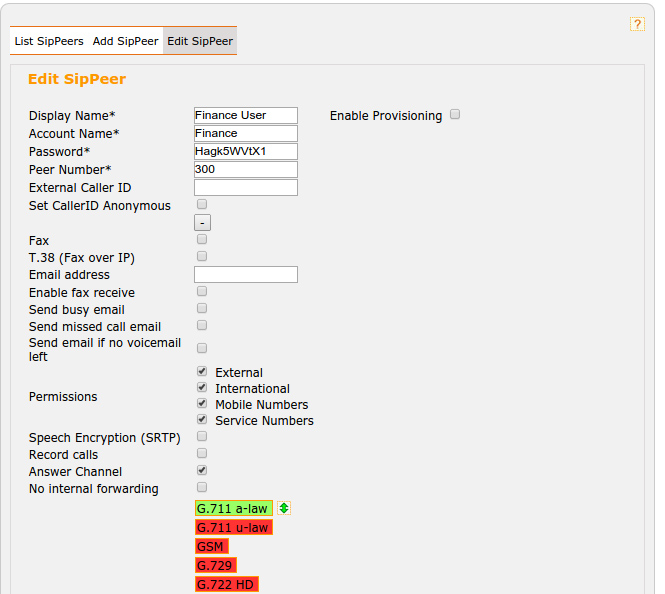This screenshot has height=594, width=665.
Task: Open the Add SipPeer tab
Action: coord(125,41)
